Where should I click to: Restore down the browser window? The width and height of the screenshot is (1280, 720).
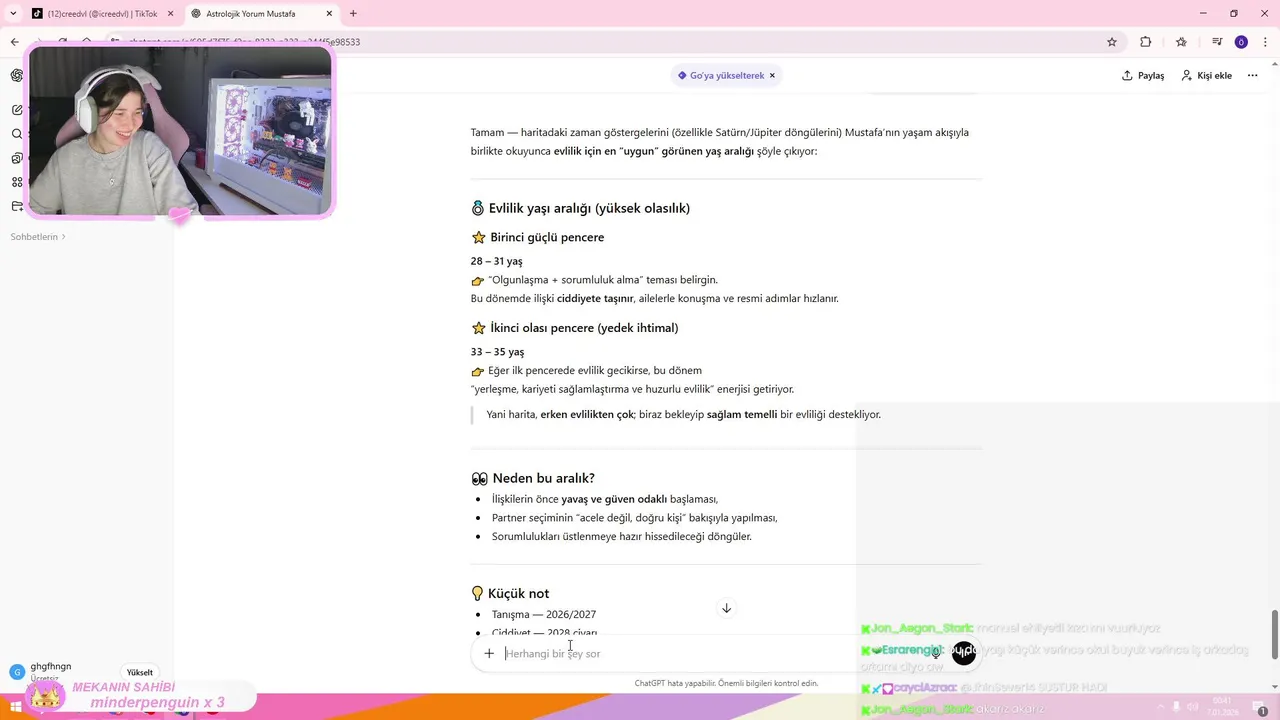tap(1234, 13)
